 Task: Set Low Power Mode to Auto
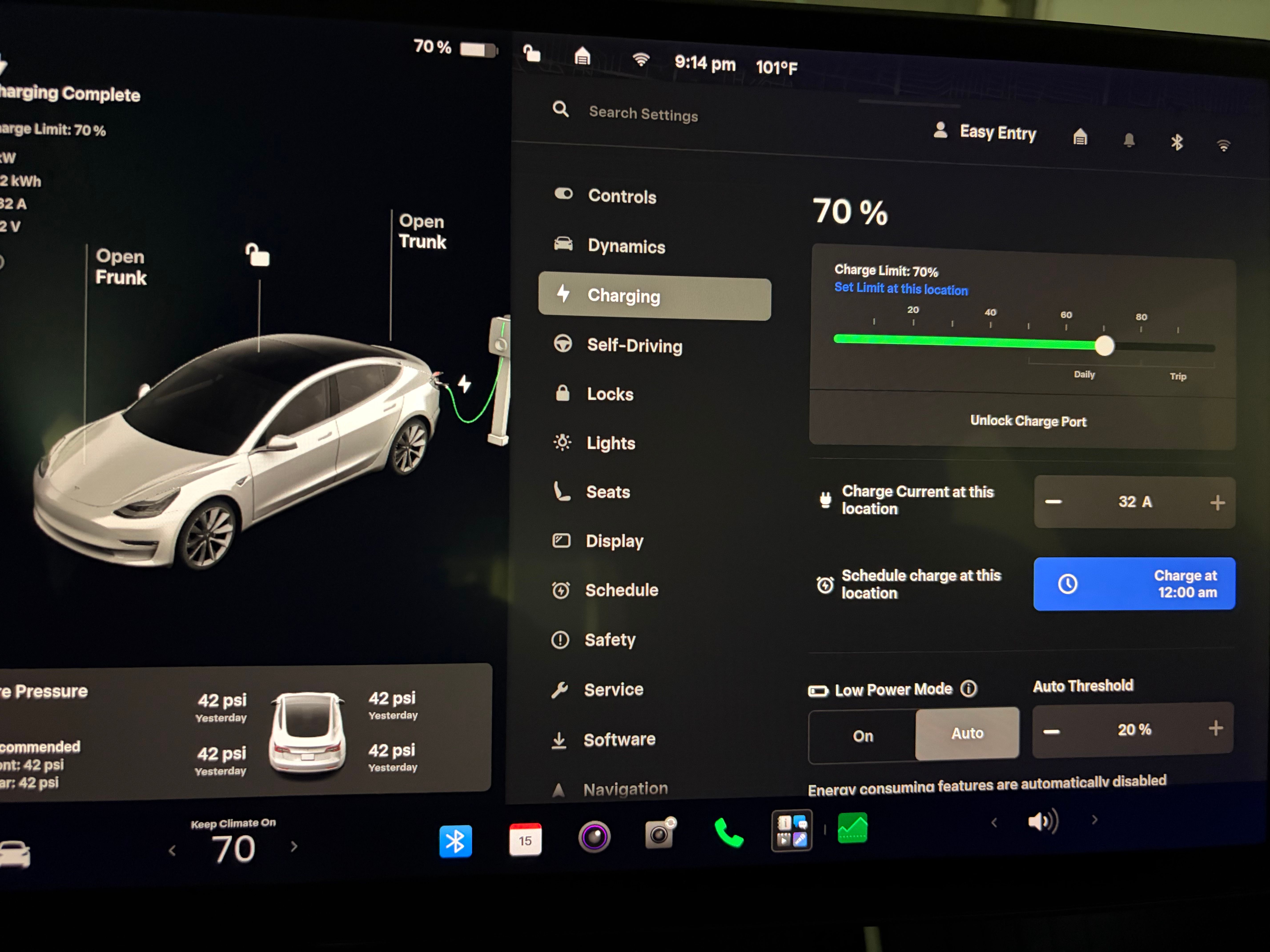(967, 733)
